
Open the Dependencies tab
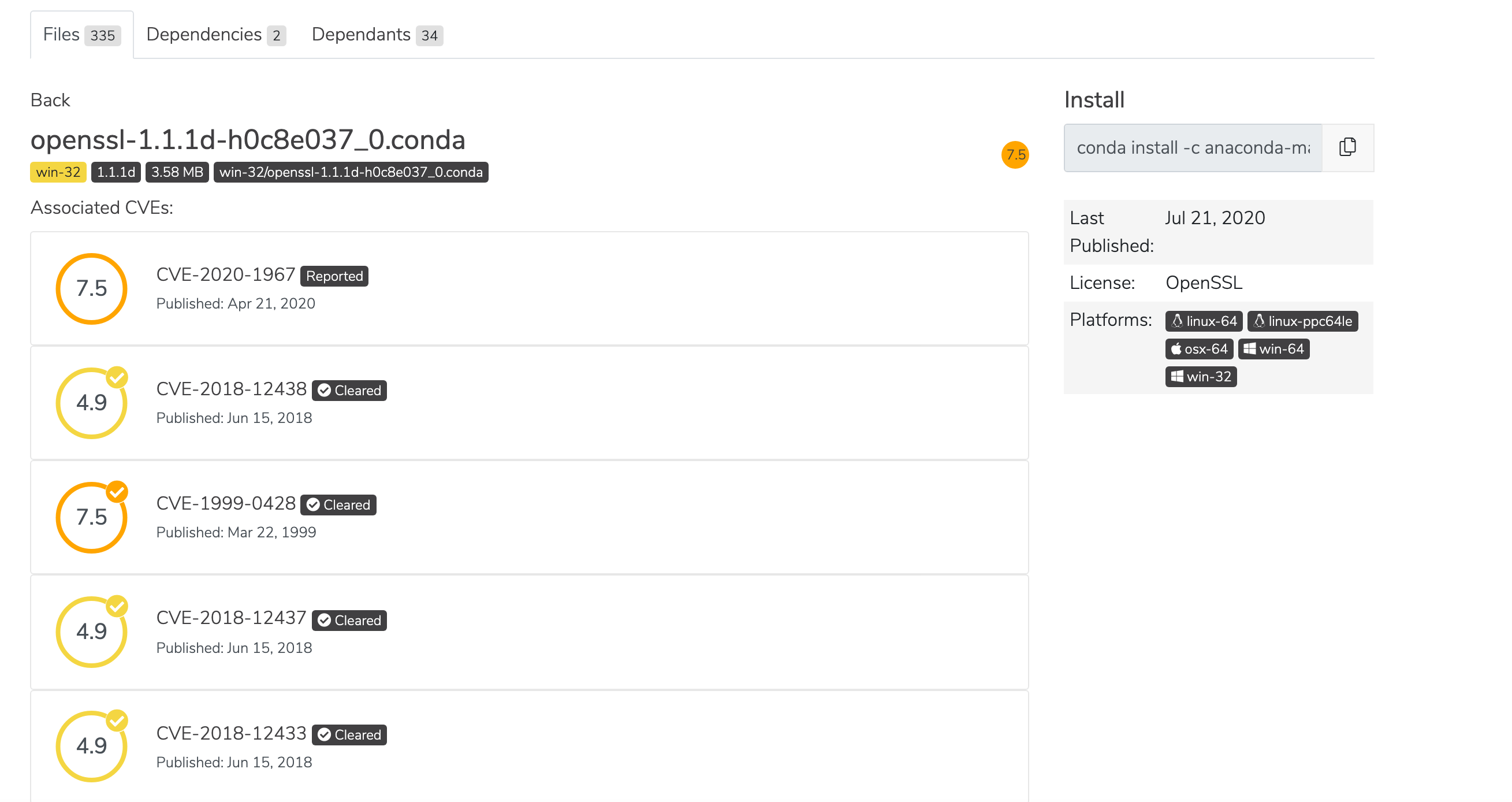[x=216, y=35]
